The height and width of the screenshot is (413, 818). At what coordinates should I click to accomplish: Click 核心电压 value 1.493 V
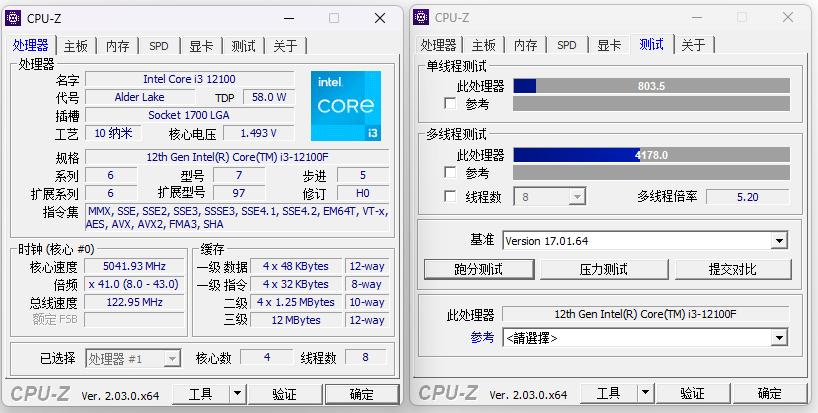coord(258,133)
